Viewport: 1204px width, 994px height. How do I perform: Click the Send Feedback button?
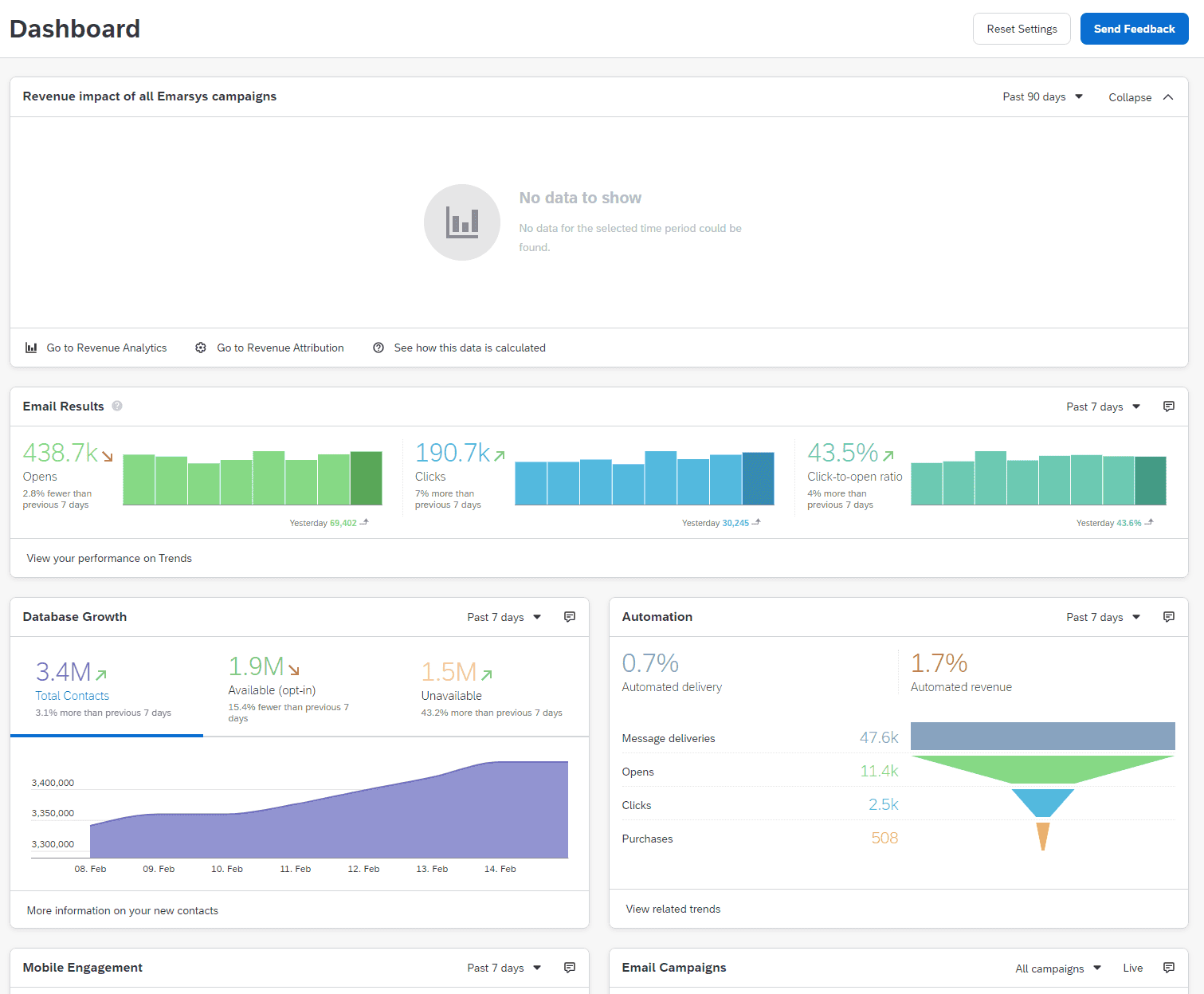[1134, 28]
